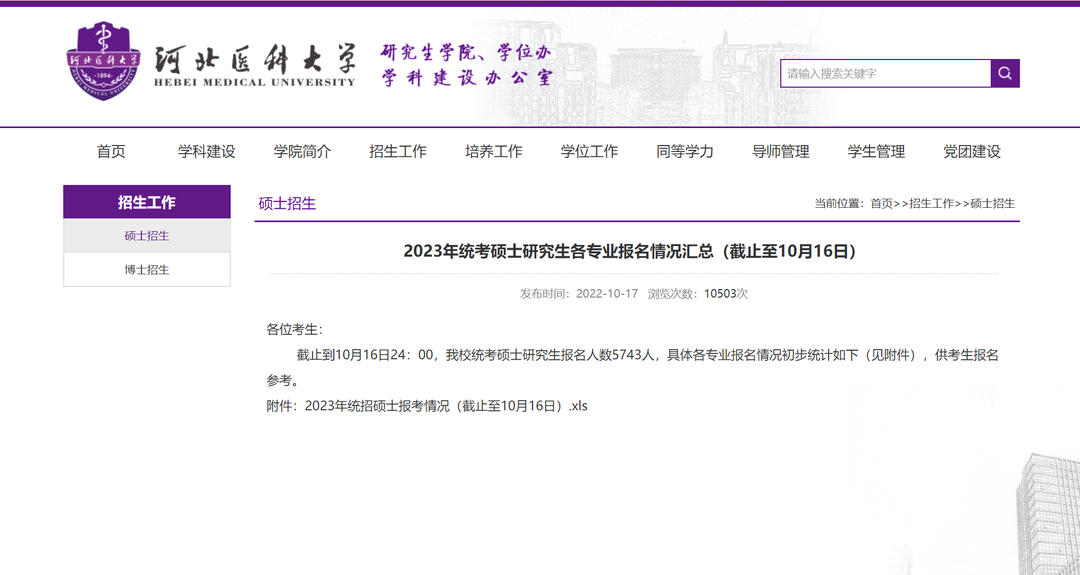The height and width of the screenshot is (575, 1080).
Task: Open the 党团建设 navigation menu item
Action: click(972, 151)
